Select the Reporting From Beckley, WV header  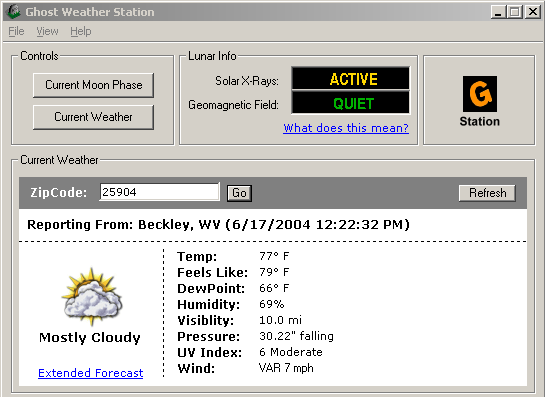tap(218, 225)
